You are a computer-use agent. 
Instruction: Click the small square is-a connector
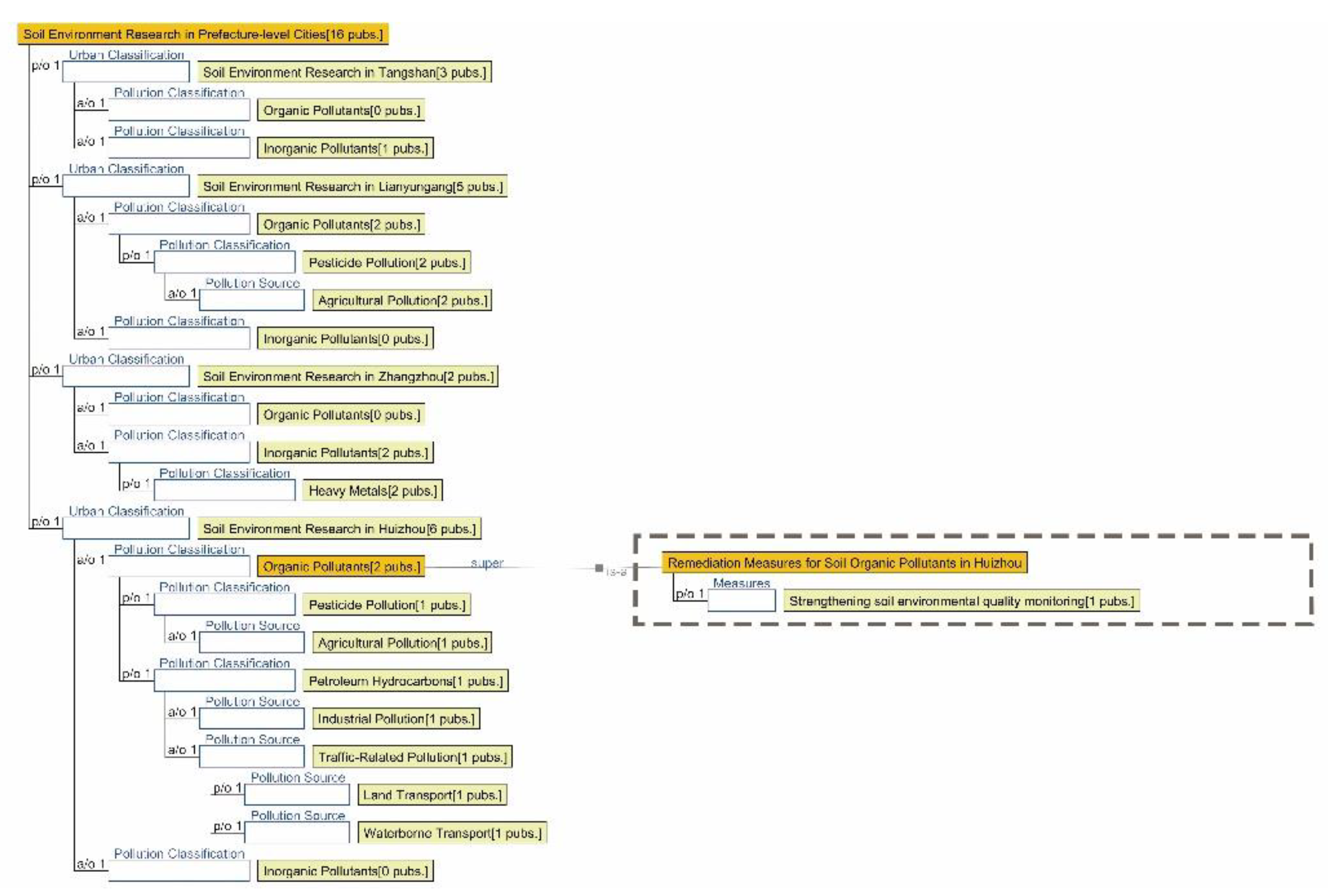click(x=599, y=568)
